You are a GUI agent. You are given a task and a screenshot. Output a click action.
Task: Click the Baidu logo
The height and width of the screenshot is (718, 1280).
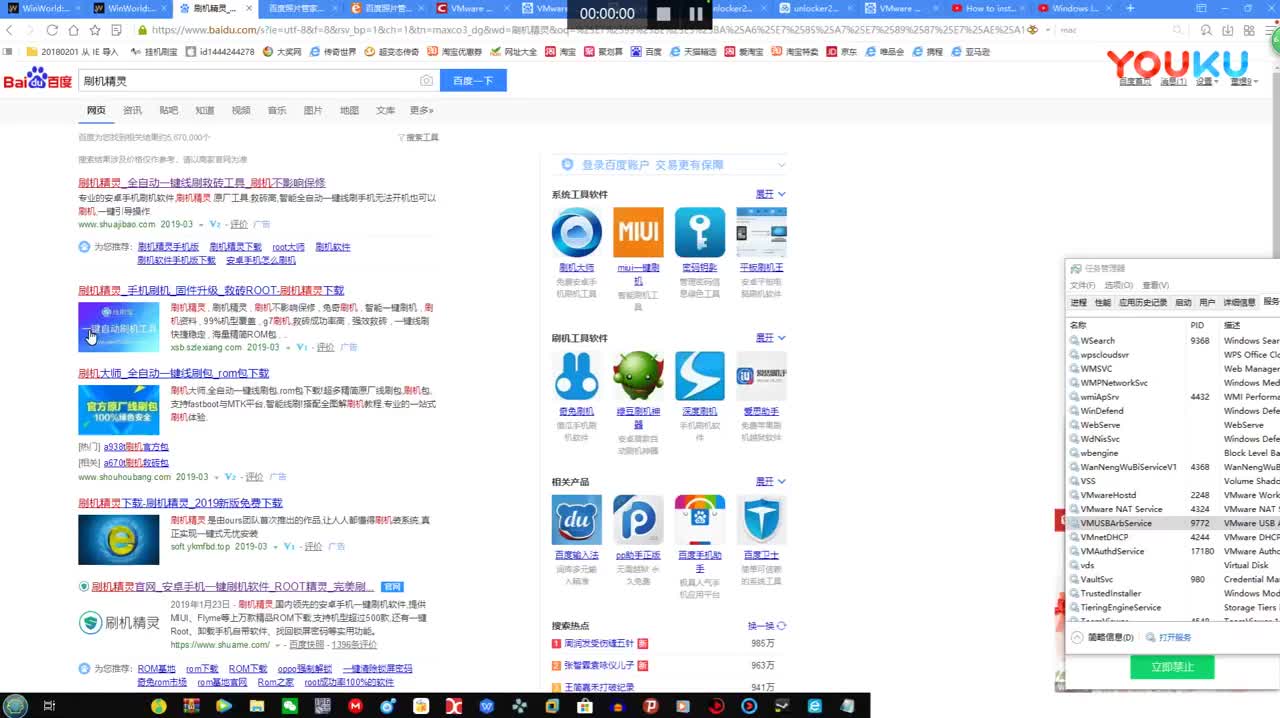38,79
